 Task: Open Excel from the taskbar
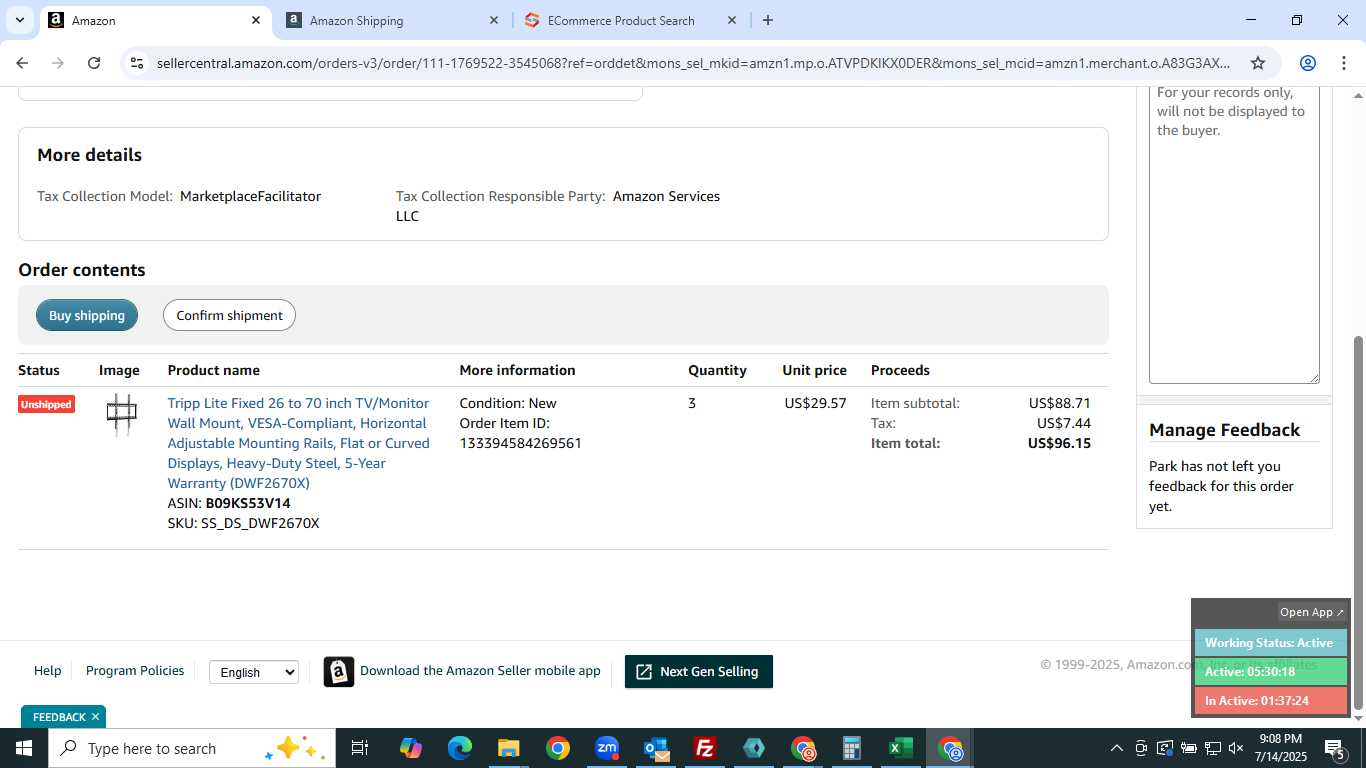click(901, 748)
